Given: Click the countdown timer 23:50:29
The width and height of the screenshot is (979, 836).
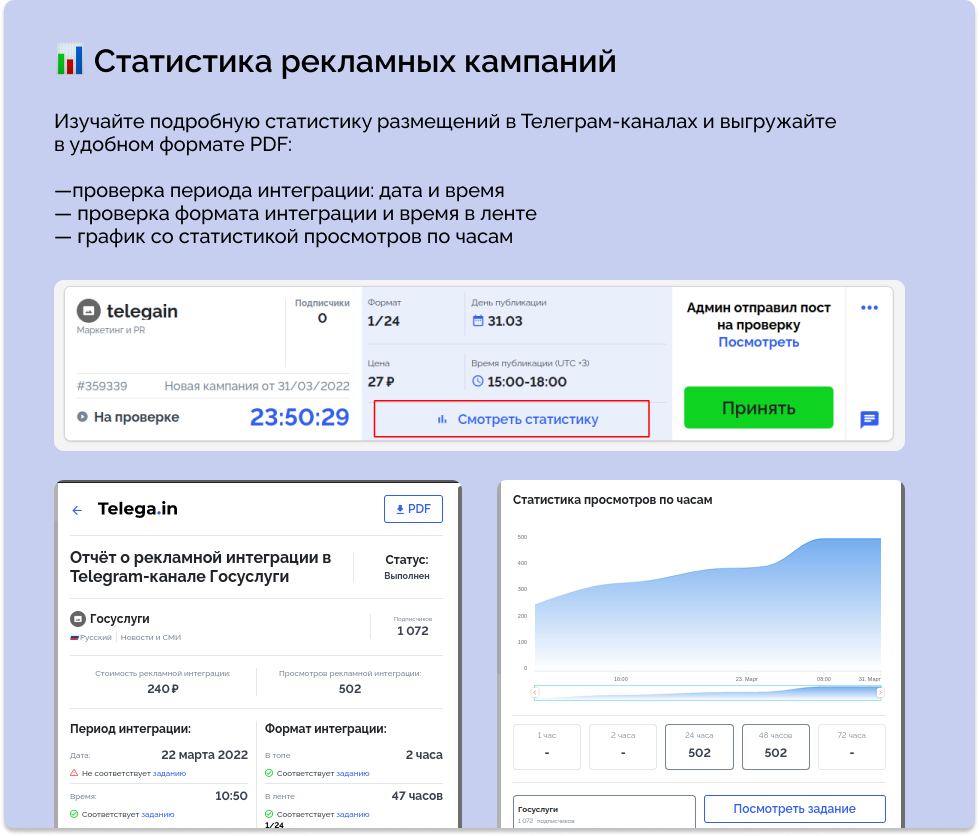Looking at the screenshot, I should tap(300, 417).
